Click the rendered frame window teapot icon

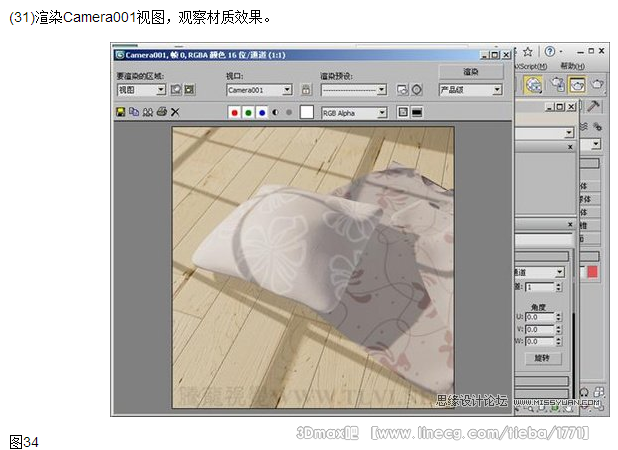coord(577,85)
